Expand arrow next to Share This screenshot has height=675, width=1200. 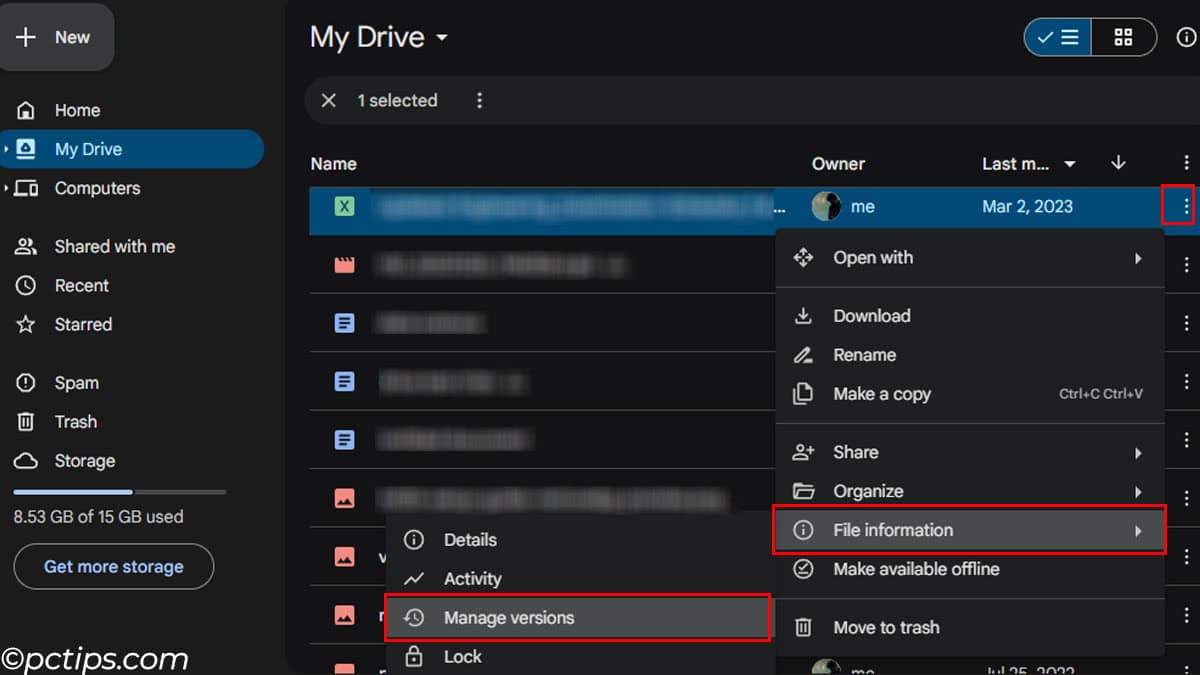click(1138, 453)
